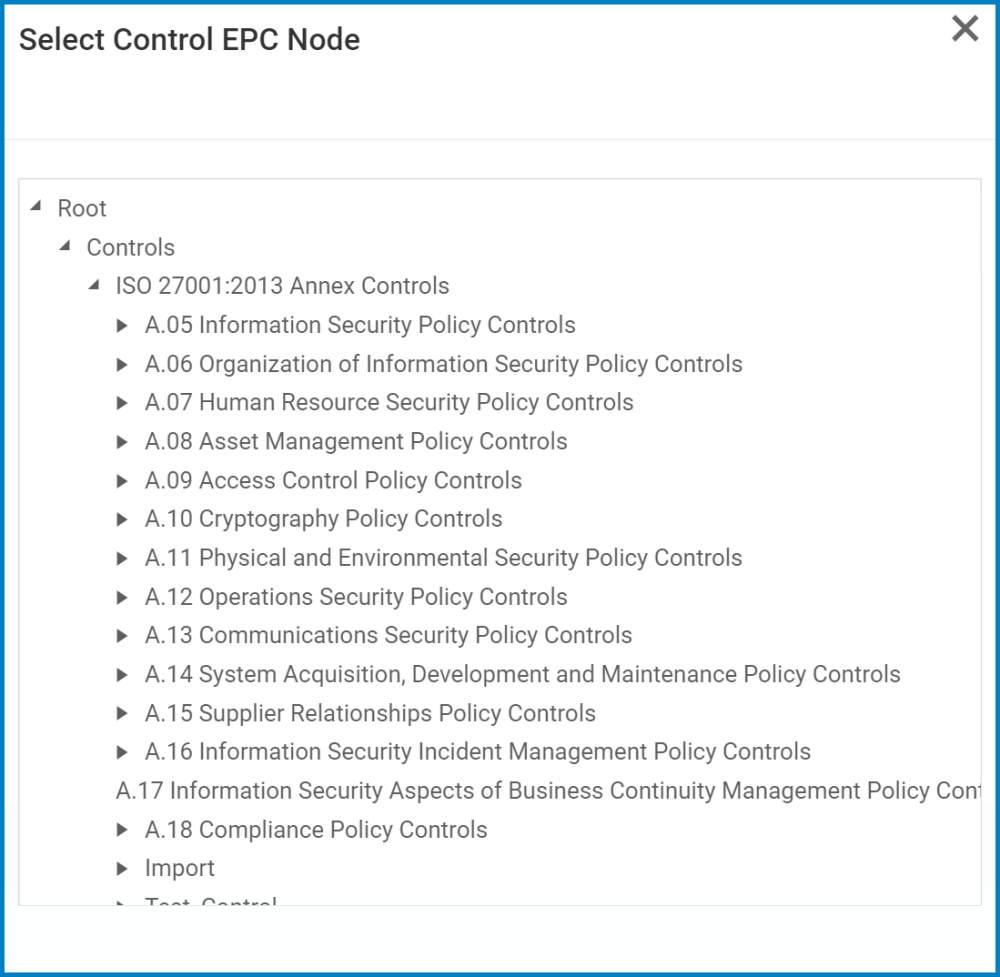Close the Select Control EPC Node dialog
The width and height of the screenshot is (1000, 977).
click(964, 29)
